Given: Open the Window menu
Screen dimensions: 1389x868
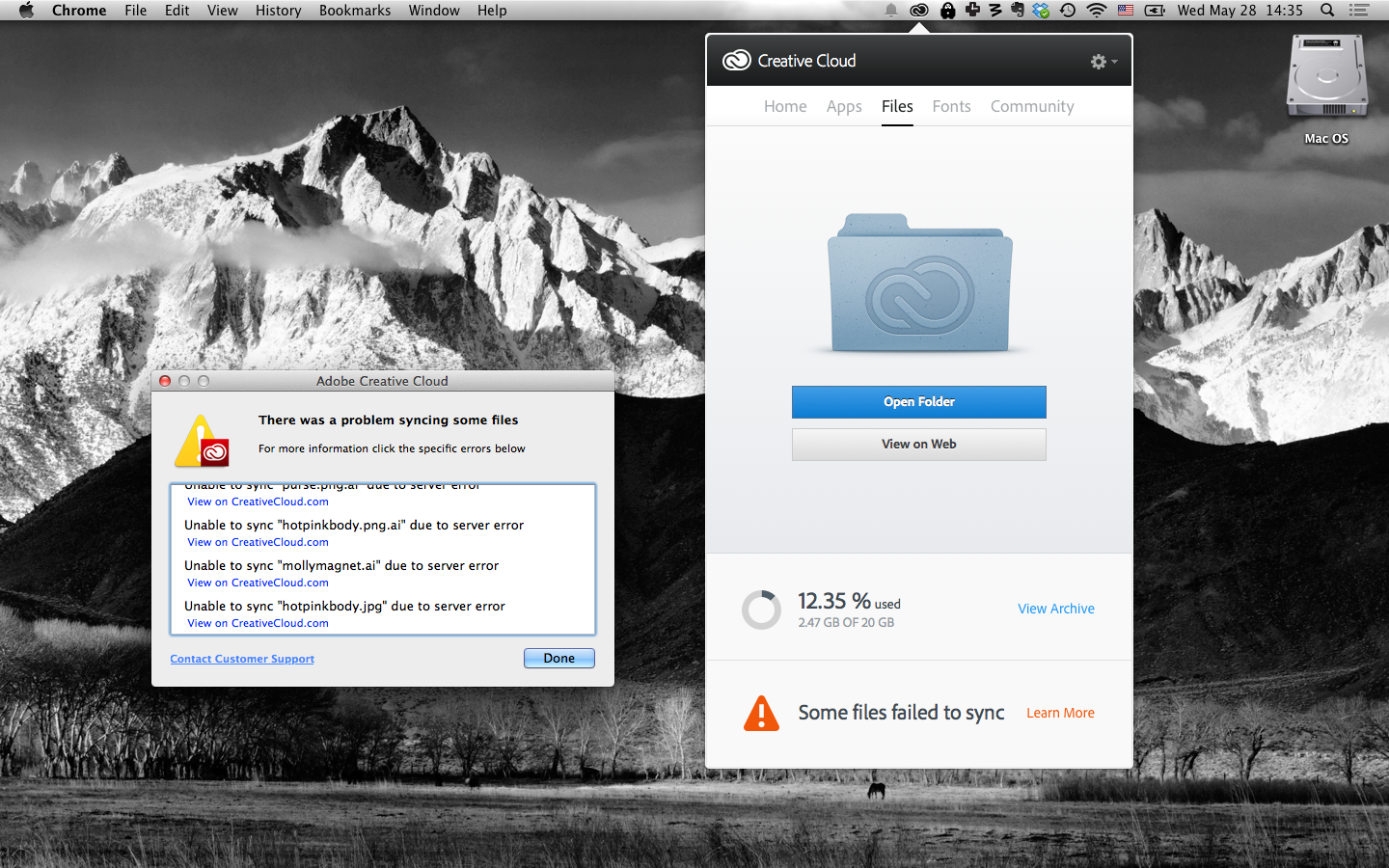Looking at the screenshot, I should (434, 11).
